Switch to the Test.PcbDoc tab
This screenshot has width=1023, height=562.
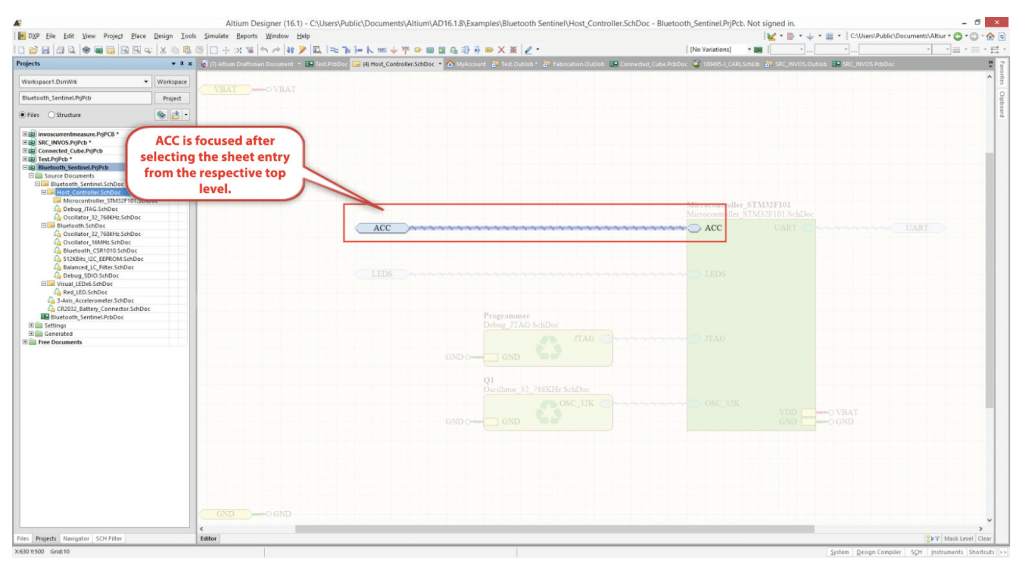(327, 64)
